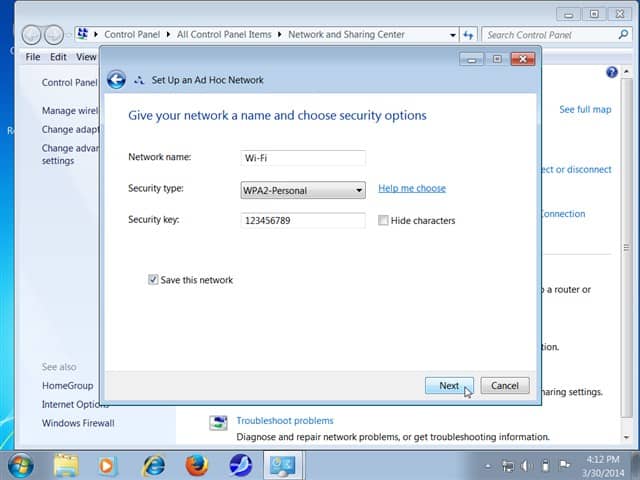Click the Security key input field
The width and height of the screenshot is (640, 480).
coord(304,220)
